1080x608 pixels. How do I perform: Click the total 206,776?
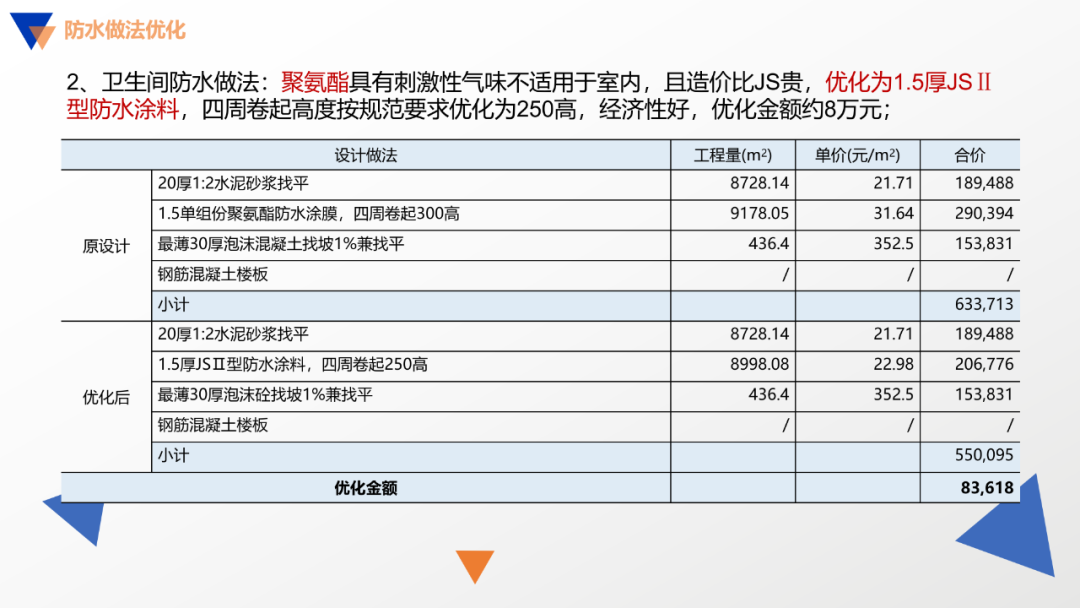tap(984, 364)
